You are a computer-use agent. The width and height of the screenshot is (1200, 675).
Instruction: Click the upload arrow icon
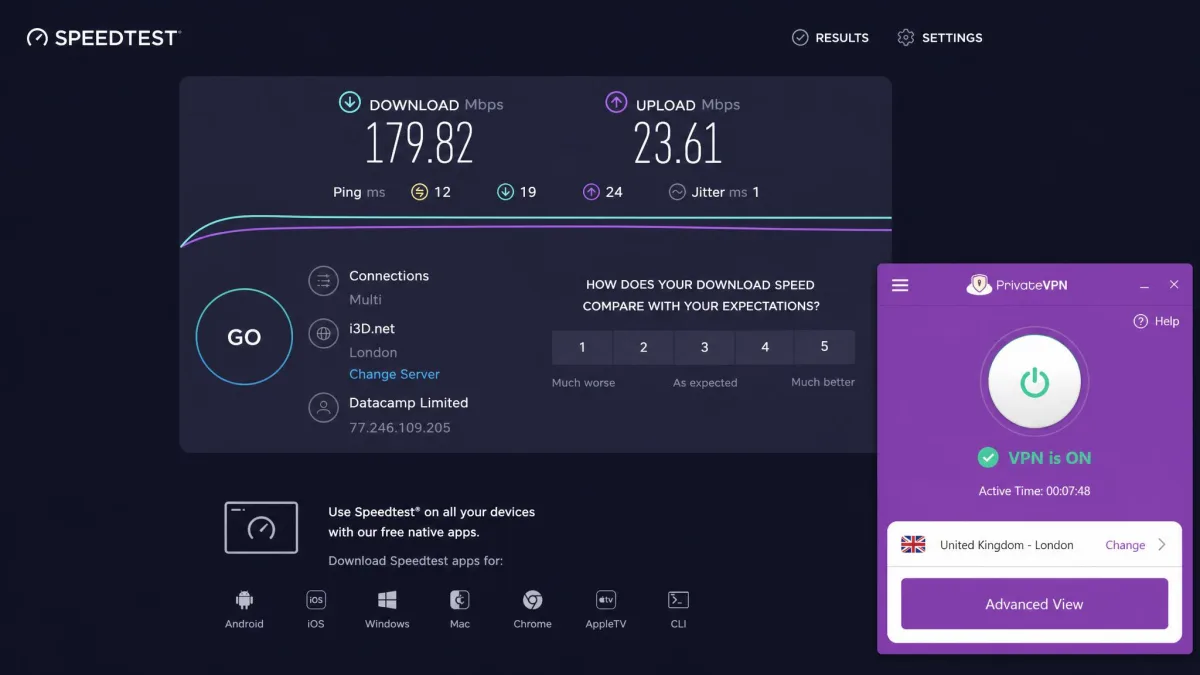pos(616,102)
